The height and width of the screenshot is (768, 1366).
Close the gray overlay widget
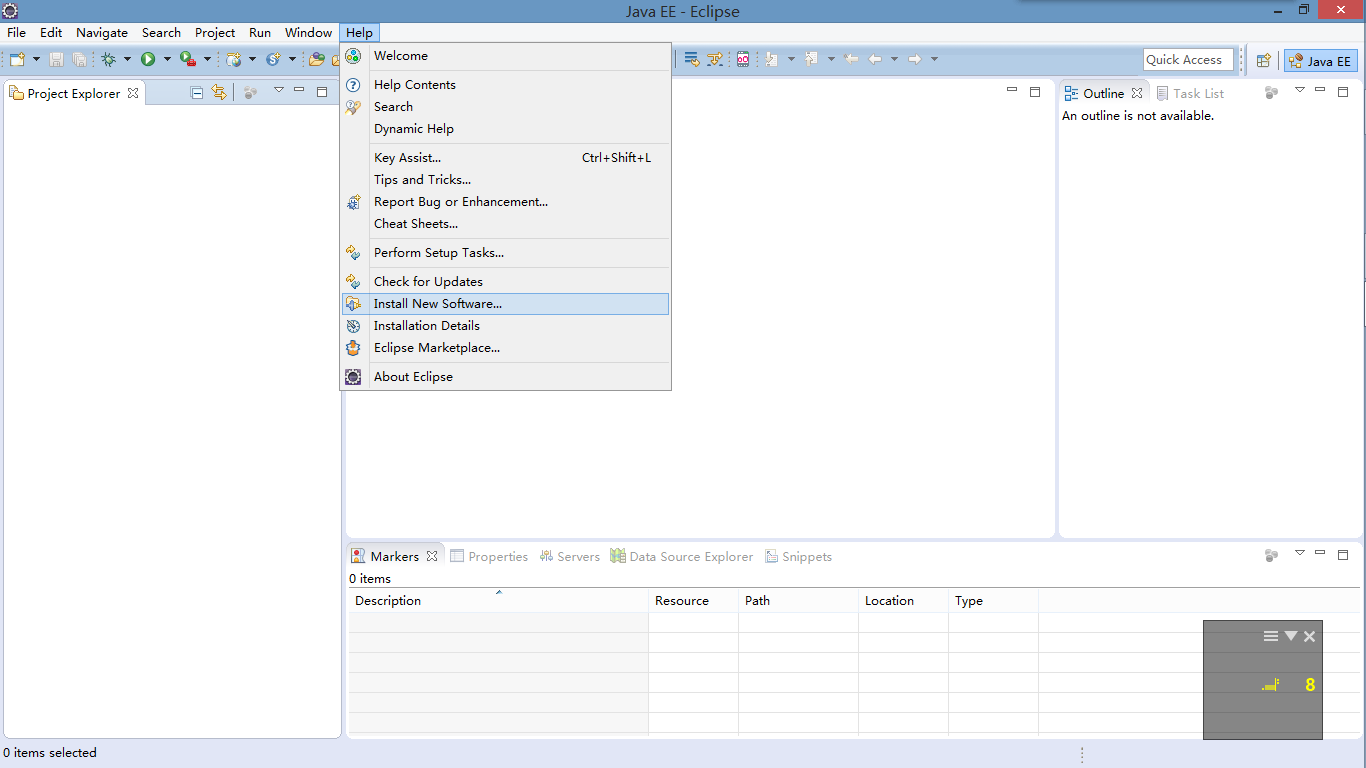coord(1310,636)
